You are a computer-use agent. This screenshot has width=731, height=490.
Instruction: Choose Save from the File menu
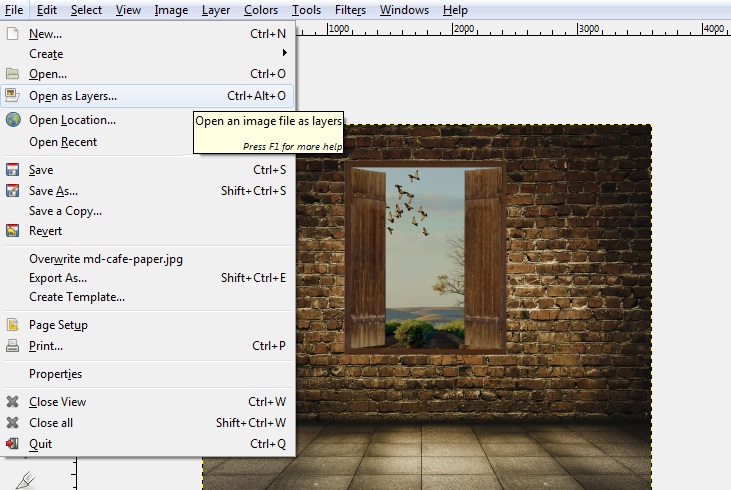click(147, 170)
